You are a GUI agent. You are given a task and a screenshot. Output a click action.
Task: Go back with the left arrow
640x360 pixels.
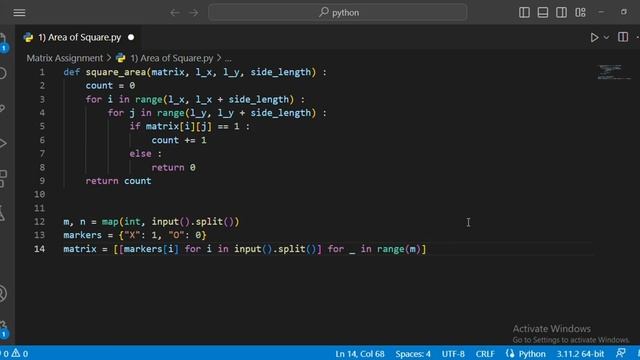175,13
